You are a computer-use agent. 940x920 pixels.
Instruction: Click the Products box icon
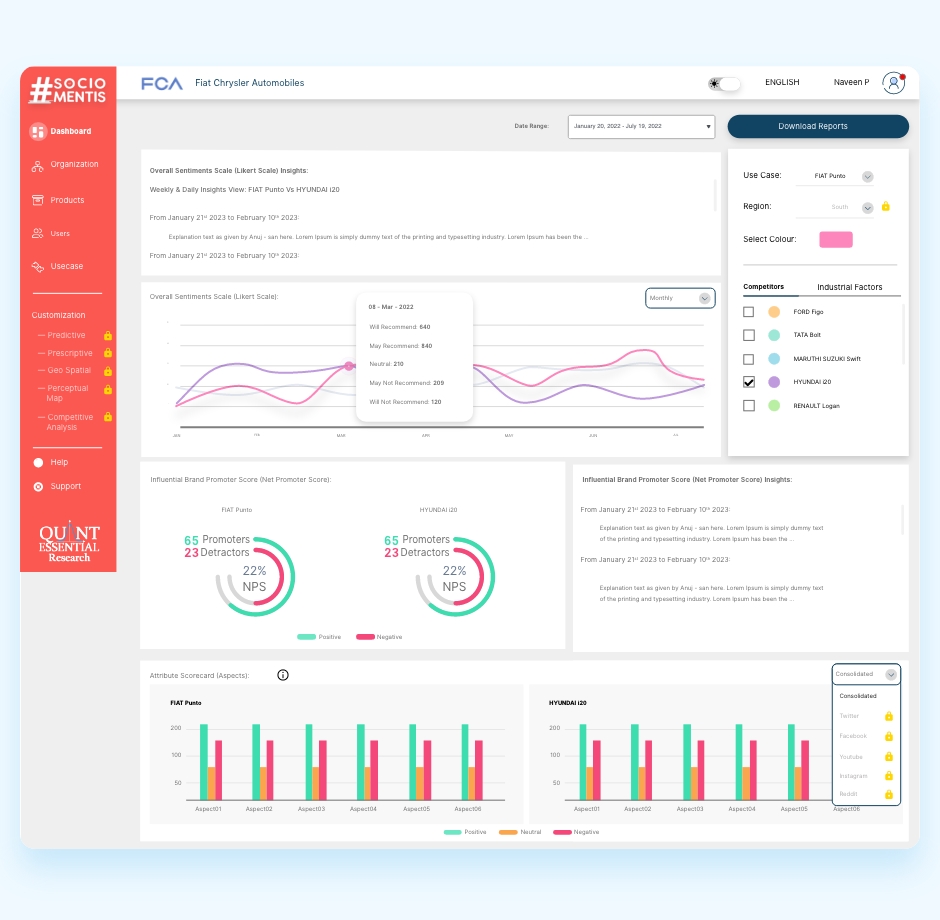[x=38, y=200]
